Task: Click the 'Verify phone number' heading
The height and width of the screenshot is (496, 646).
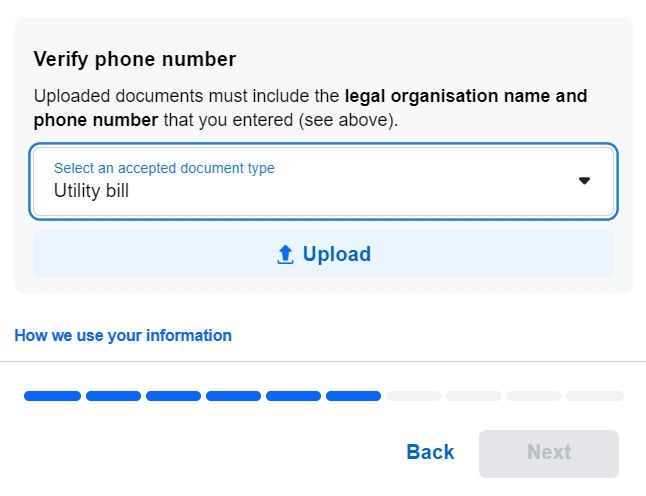Action: point(135,59)
